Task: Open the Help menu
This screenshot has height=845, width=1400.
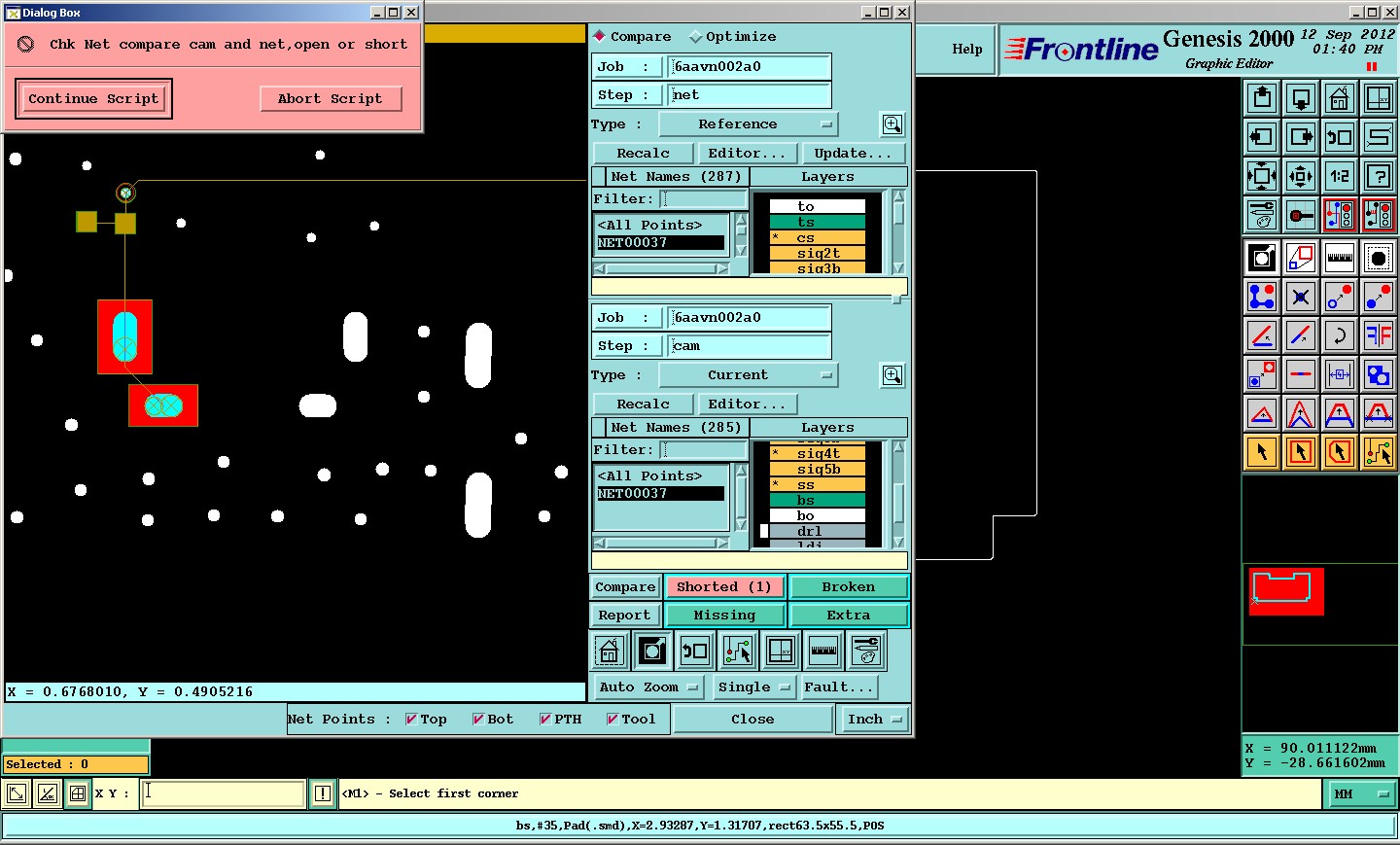Action: click(x=966, y=49)
